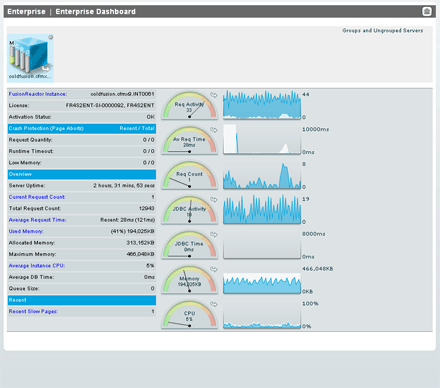440x388 pixels.
Task: Click the Allocated Memory value 313,152KB
Action: pyautogui.click(x=140, y=243)
